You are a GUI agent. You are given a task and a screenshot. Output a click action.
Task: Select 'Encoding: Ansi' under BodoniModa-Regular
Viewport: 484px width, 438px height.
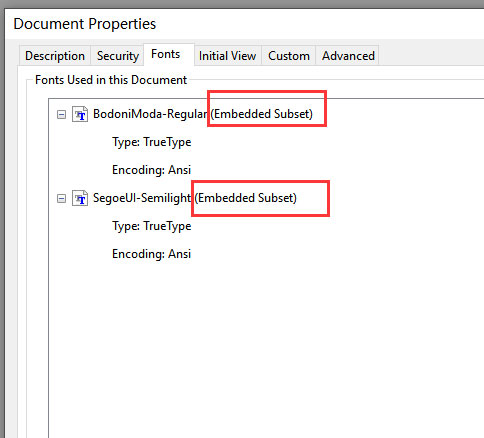tap(152, 170)
